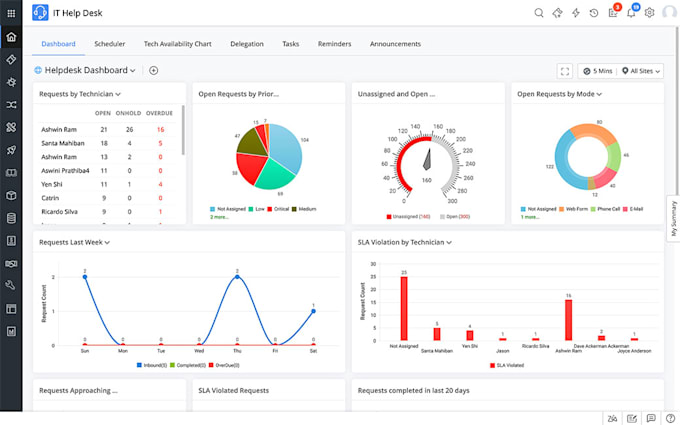Open CMDB database icon in sidebar
This screenshot has height=425, width=680.
[x=11, y=218]
